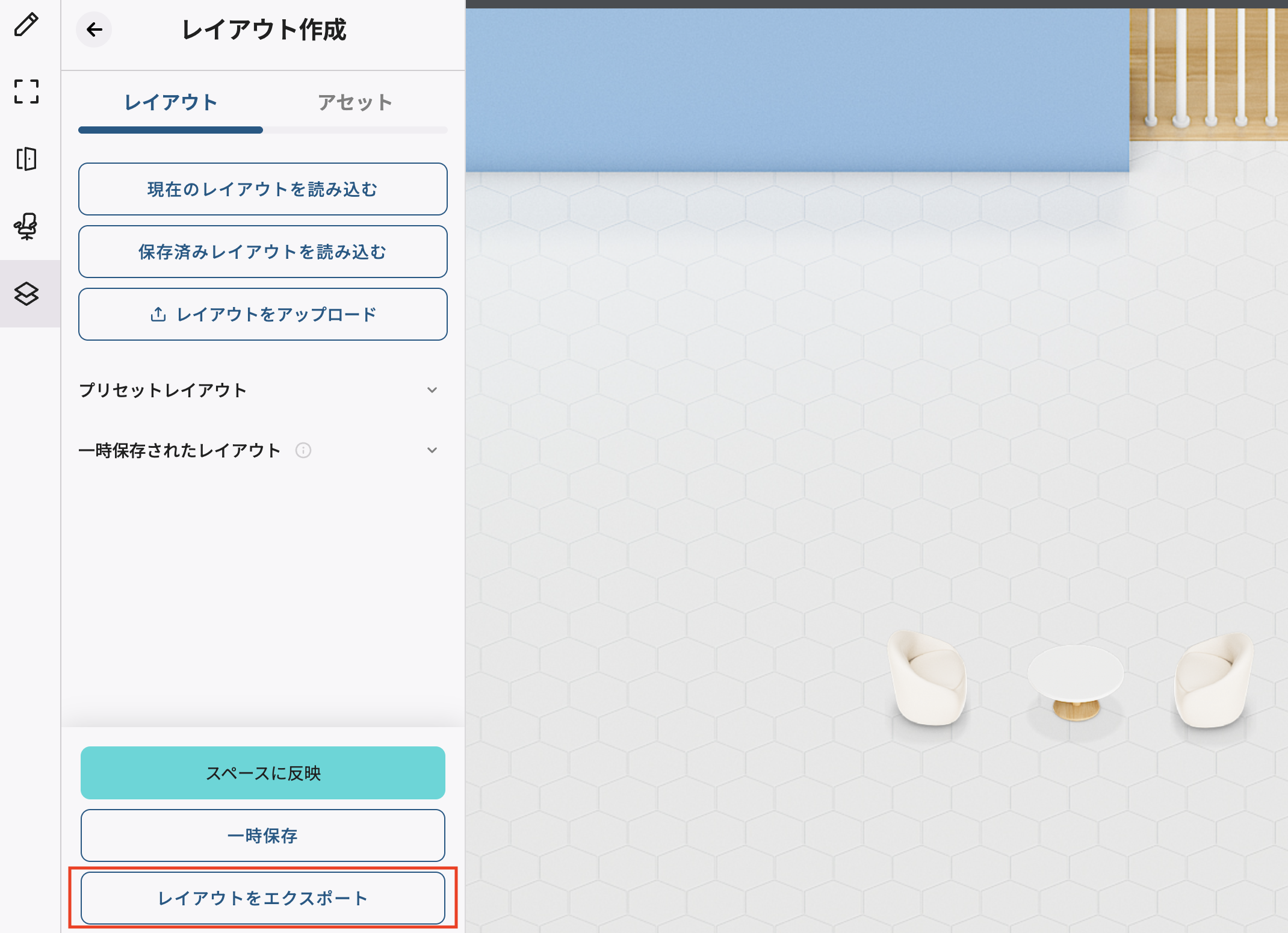Viewport: 1288px width, 933px height.
Task: Switch to the アセット tab
Action: pyautogui.click(x=355, y=102)
